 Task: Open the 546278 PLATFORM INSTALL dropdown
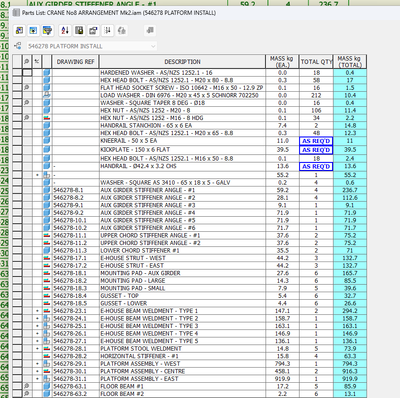pyautogui.click(x=92, y=46)
